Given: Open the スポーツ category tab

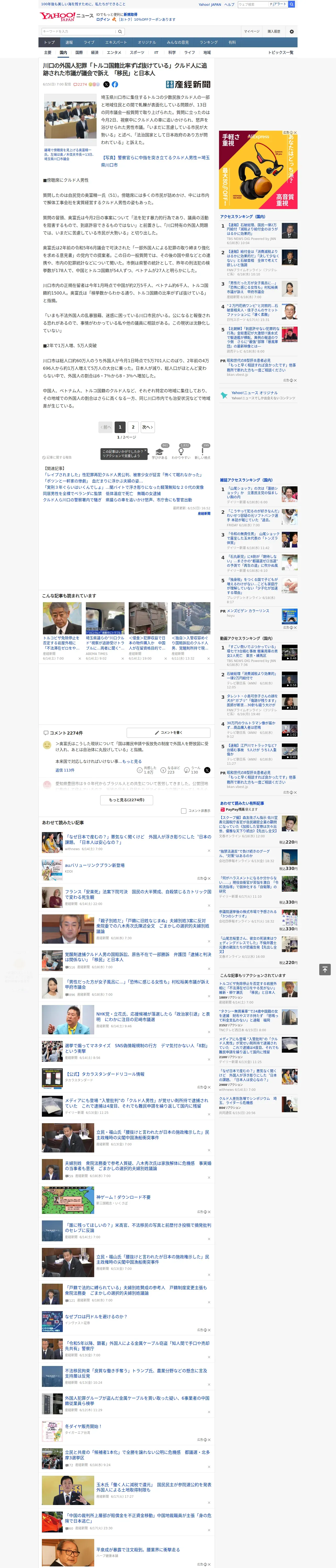Looking at the screenshot, I should 137,52.
